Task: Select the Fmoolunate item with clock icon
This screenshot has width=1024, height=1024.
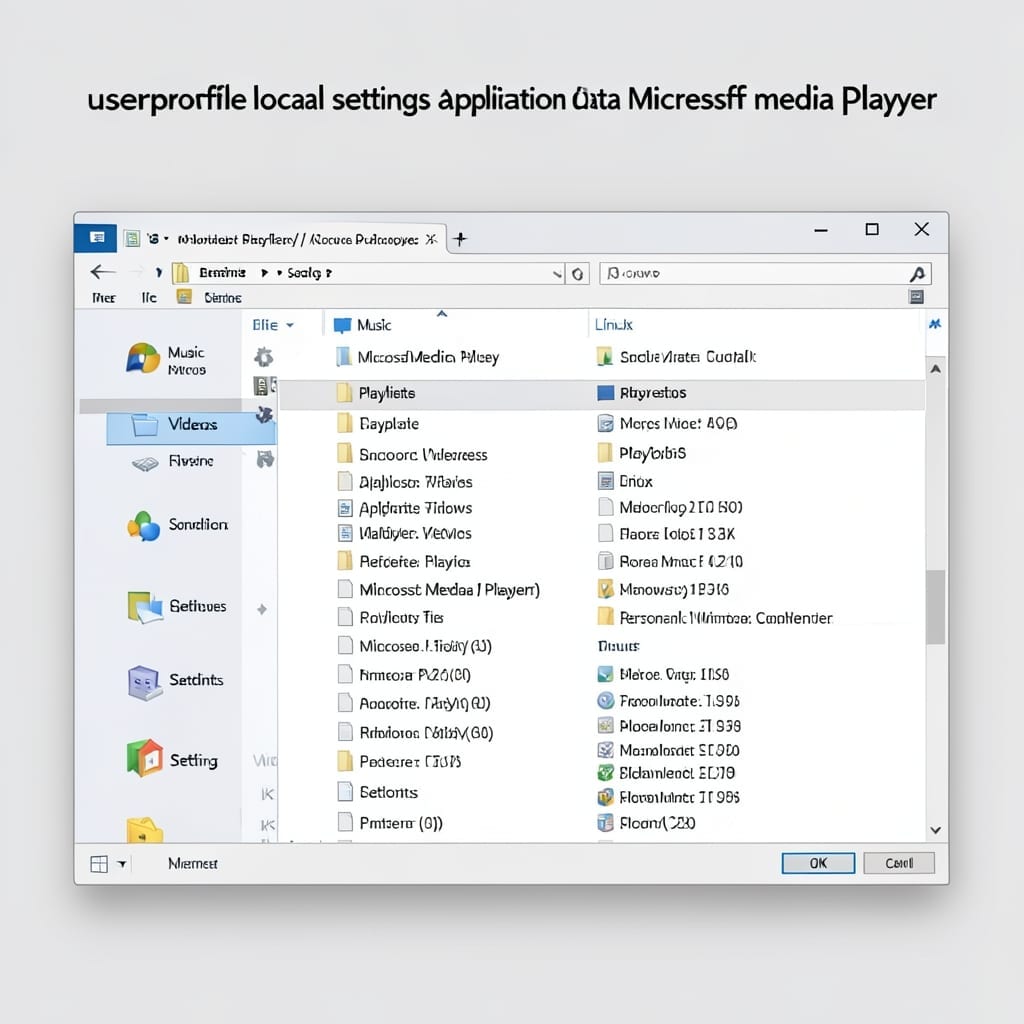Action: [x=668, y=701]
